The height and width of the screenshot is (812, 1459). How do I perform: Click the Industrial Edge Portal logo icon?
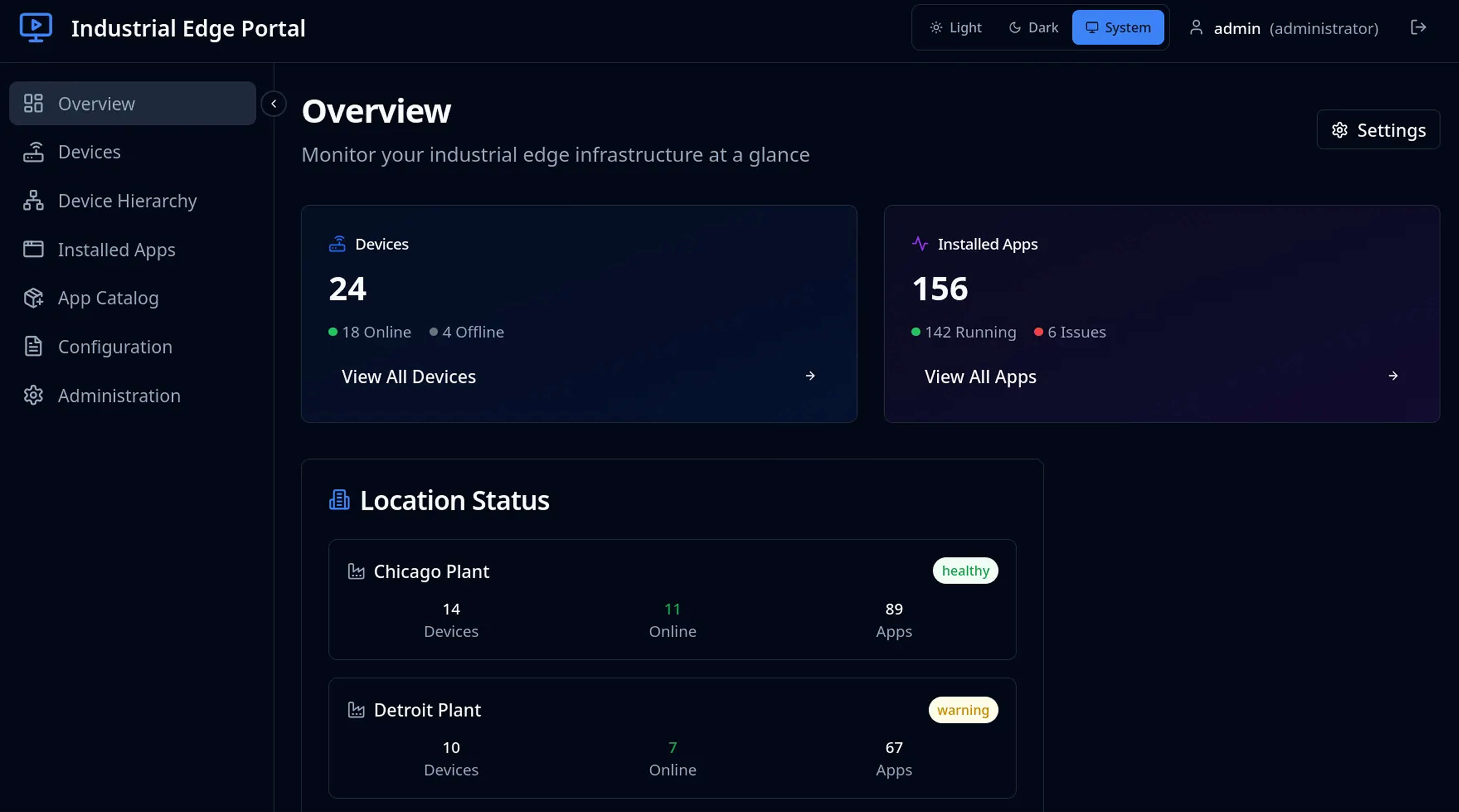point(36,27)
